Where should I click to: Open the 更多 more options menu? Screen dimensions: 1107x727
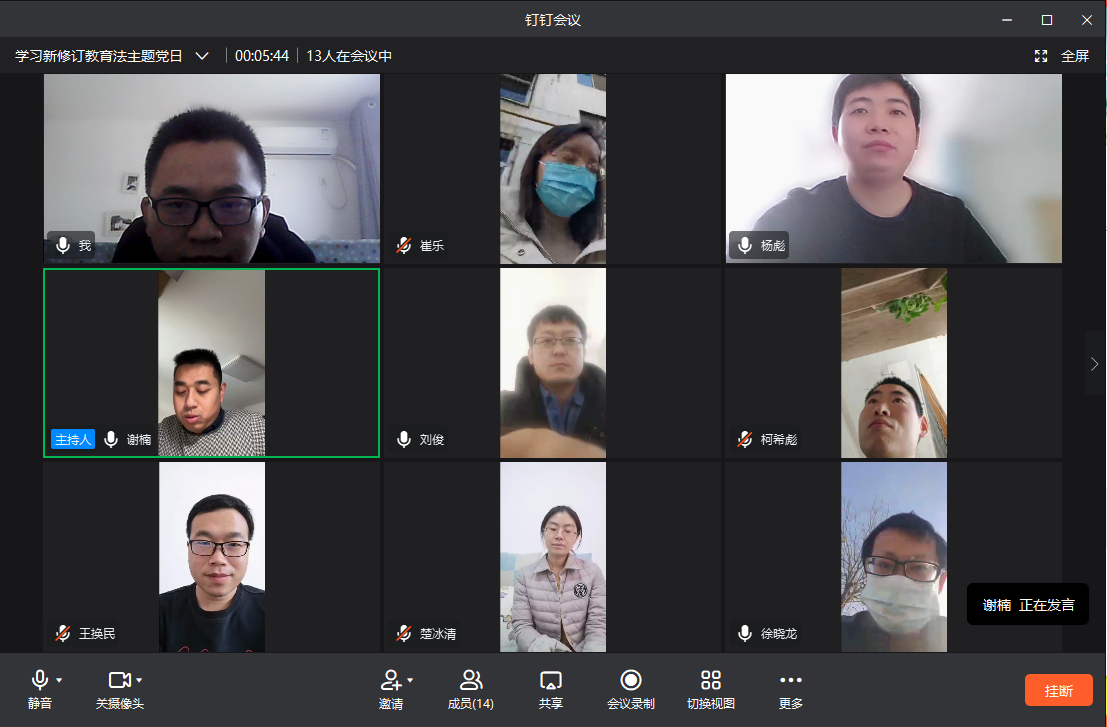[x=790, y=681]
